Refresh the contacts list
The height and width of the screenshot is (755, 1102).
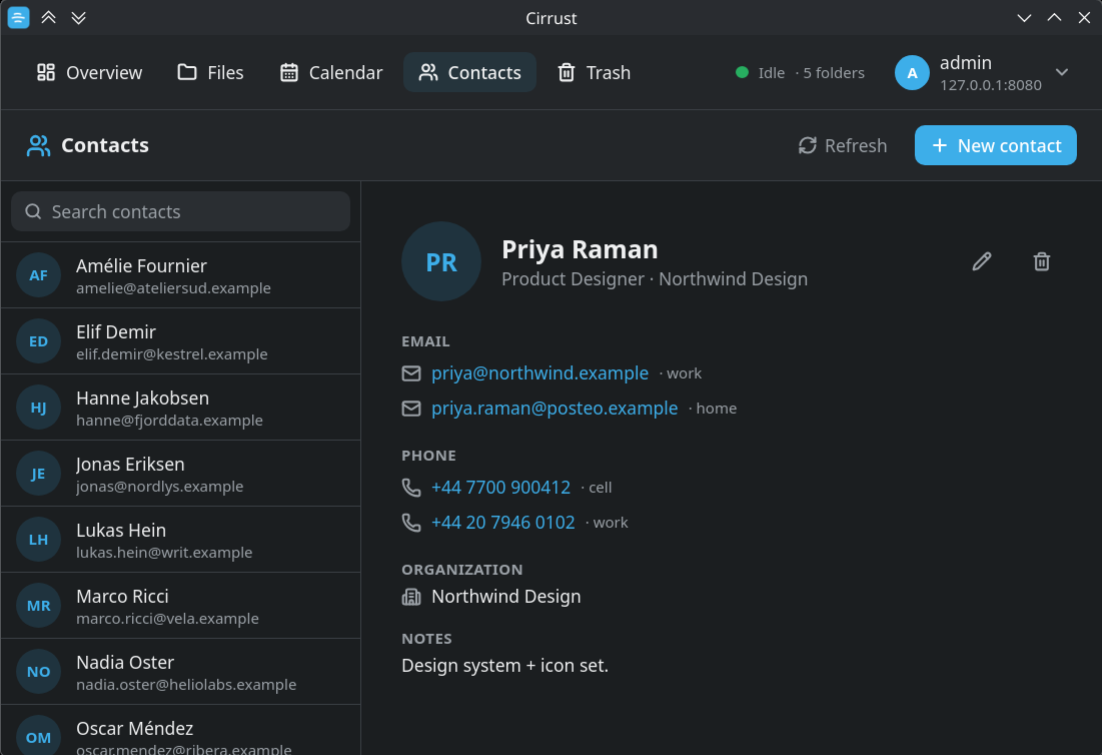click(x=842, y=146)
